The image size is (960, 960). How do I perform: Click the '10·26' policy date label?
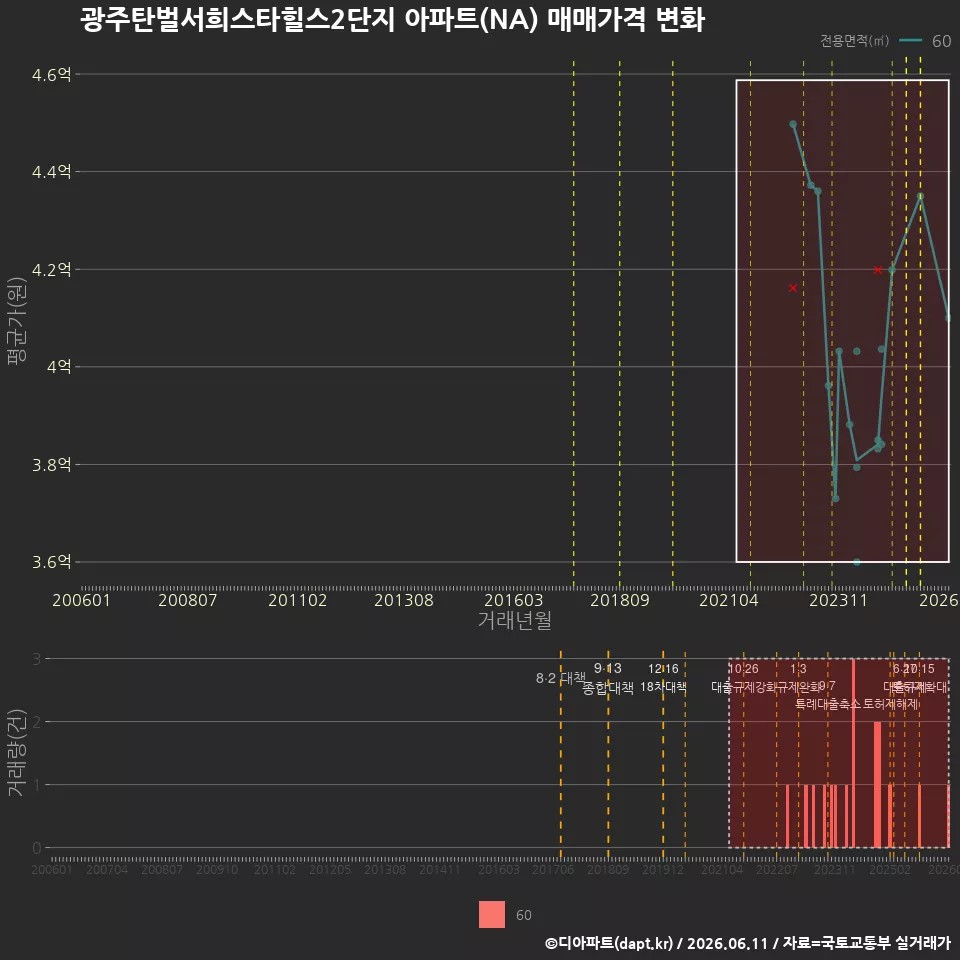[x=743, y=669]
